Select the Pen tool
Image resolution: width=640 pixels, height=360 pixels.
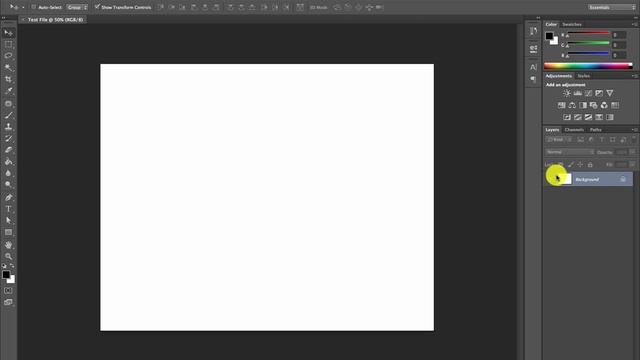pos(8,198)
